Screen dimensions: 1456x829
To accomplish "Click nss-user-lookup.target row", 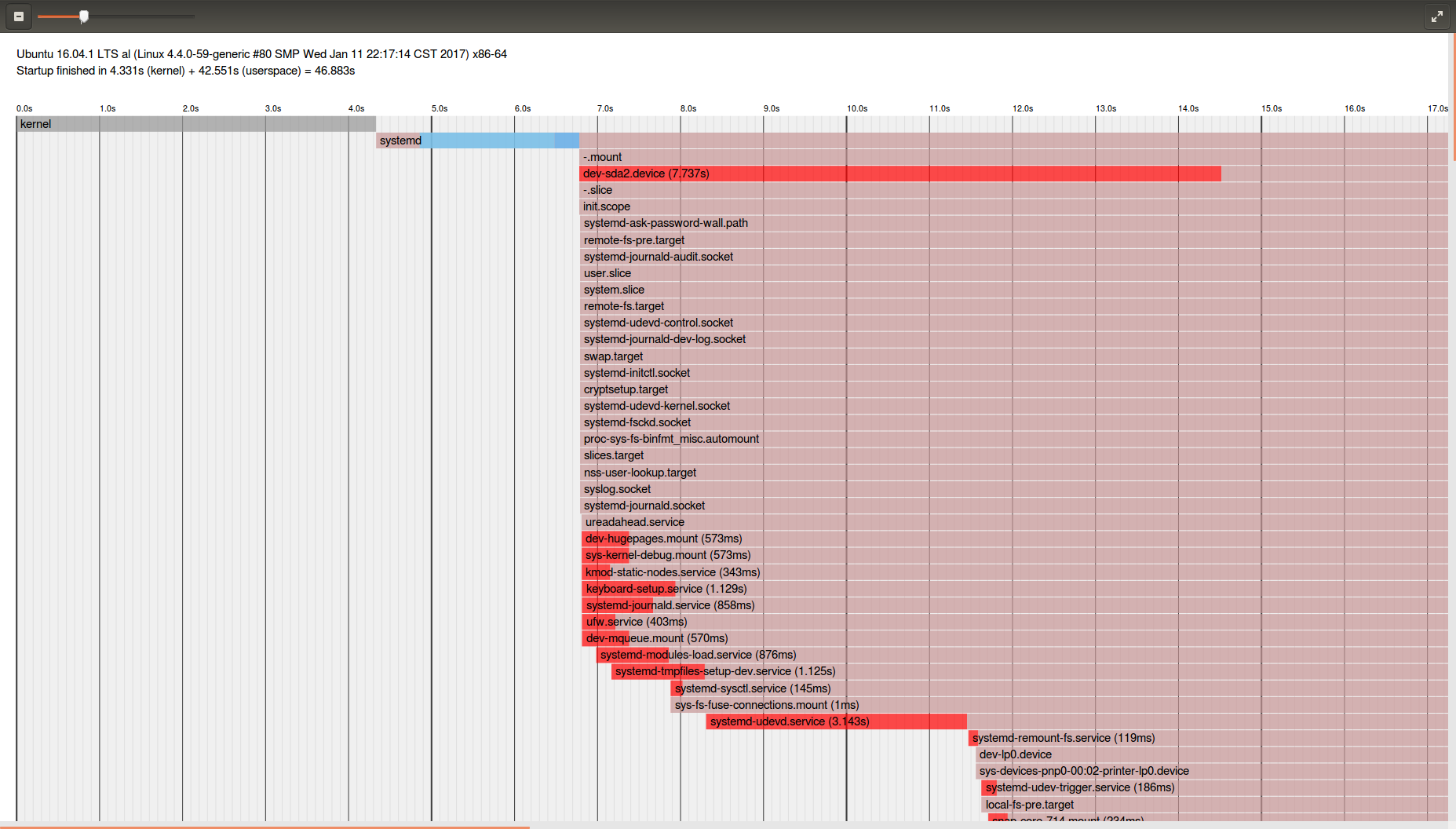I will [x=1013, y=473].
